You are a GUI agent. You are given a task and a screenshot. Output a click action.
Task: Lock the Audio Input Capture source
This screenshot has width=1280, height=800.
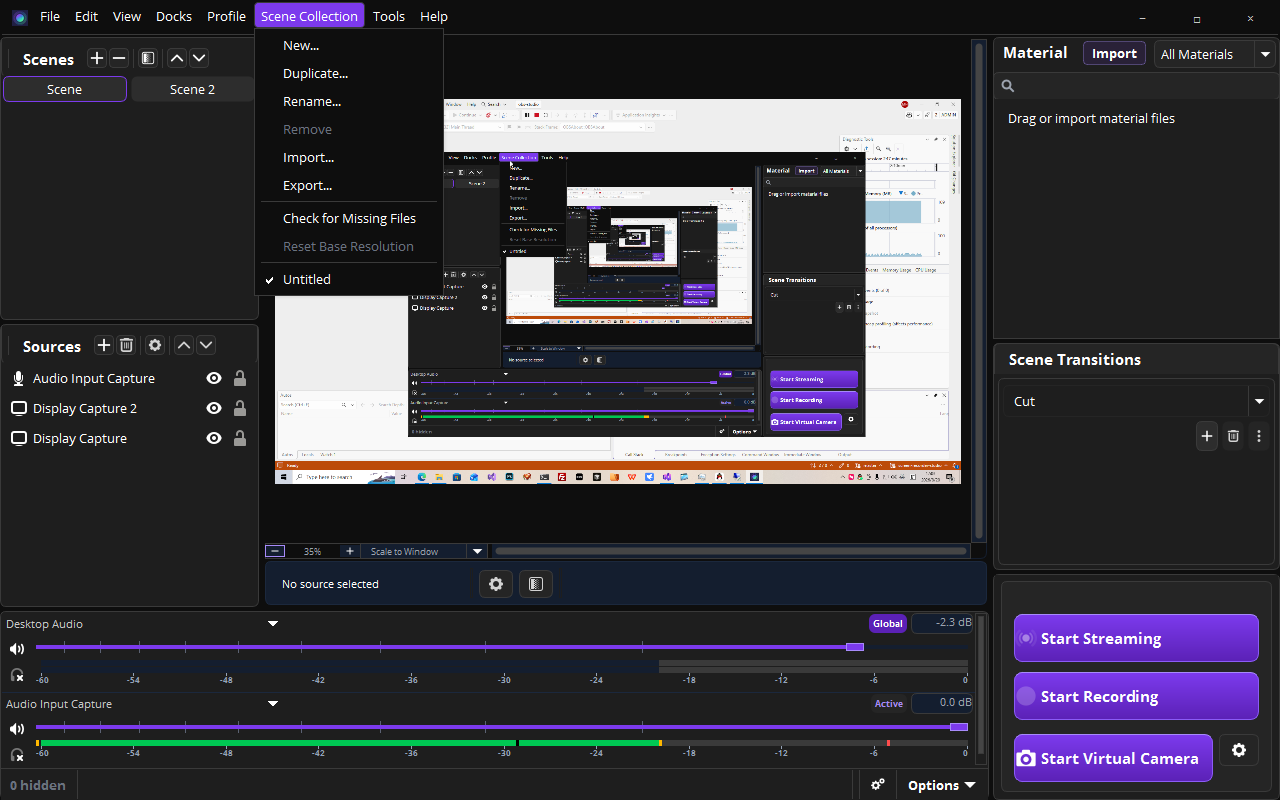[x=240, y=378]
